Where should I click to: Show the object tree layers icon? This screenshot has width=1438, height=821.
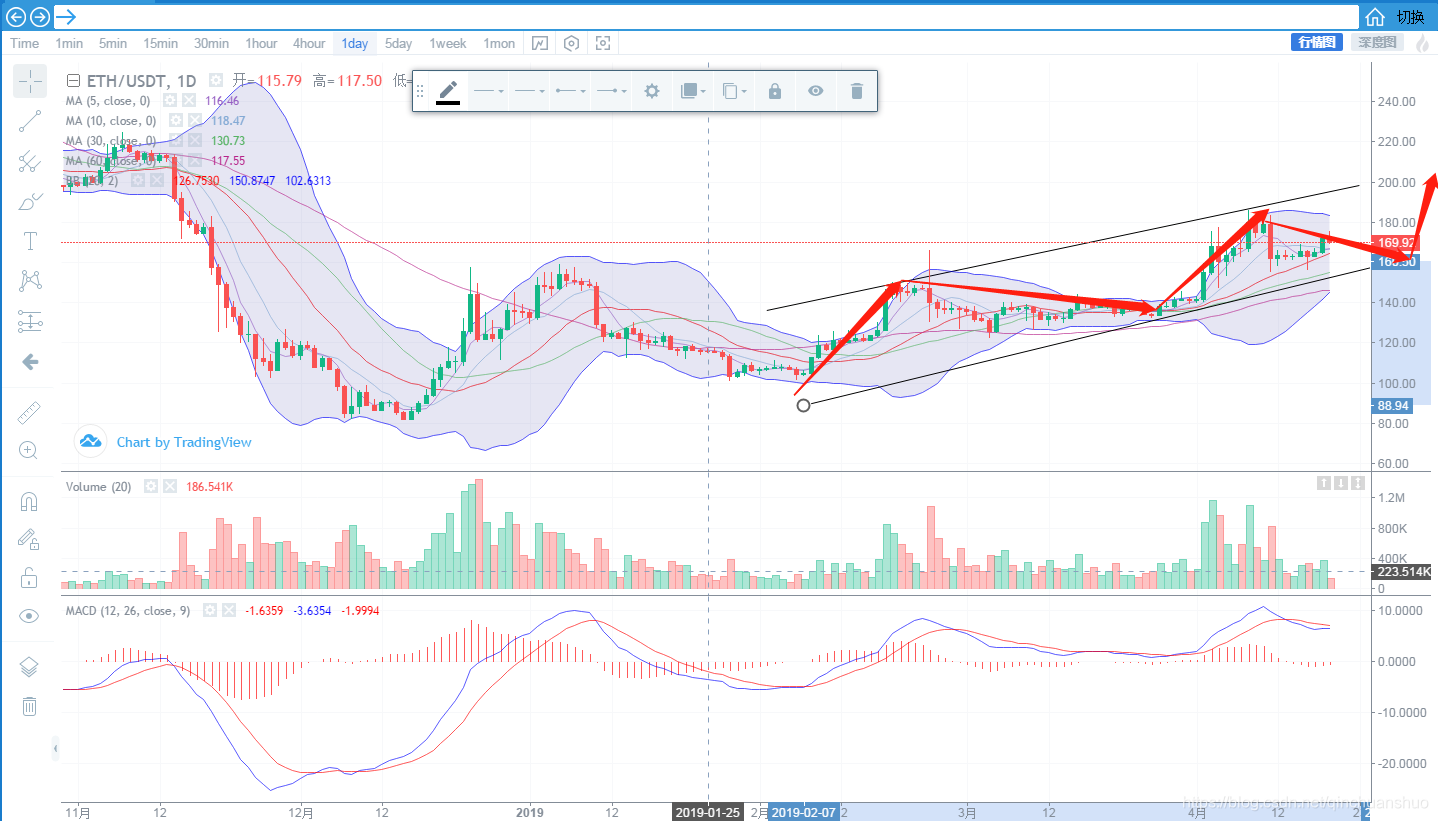30,667
